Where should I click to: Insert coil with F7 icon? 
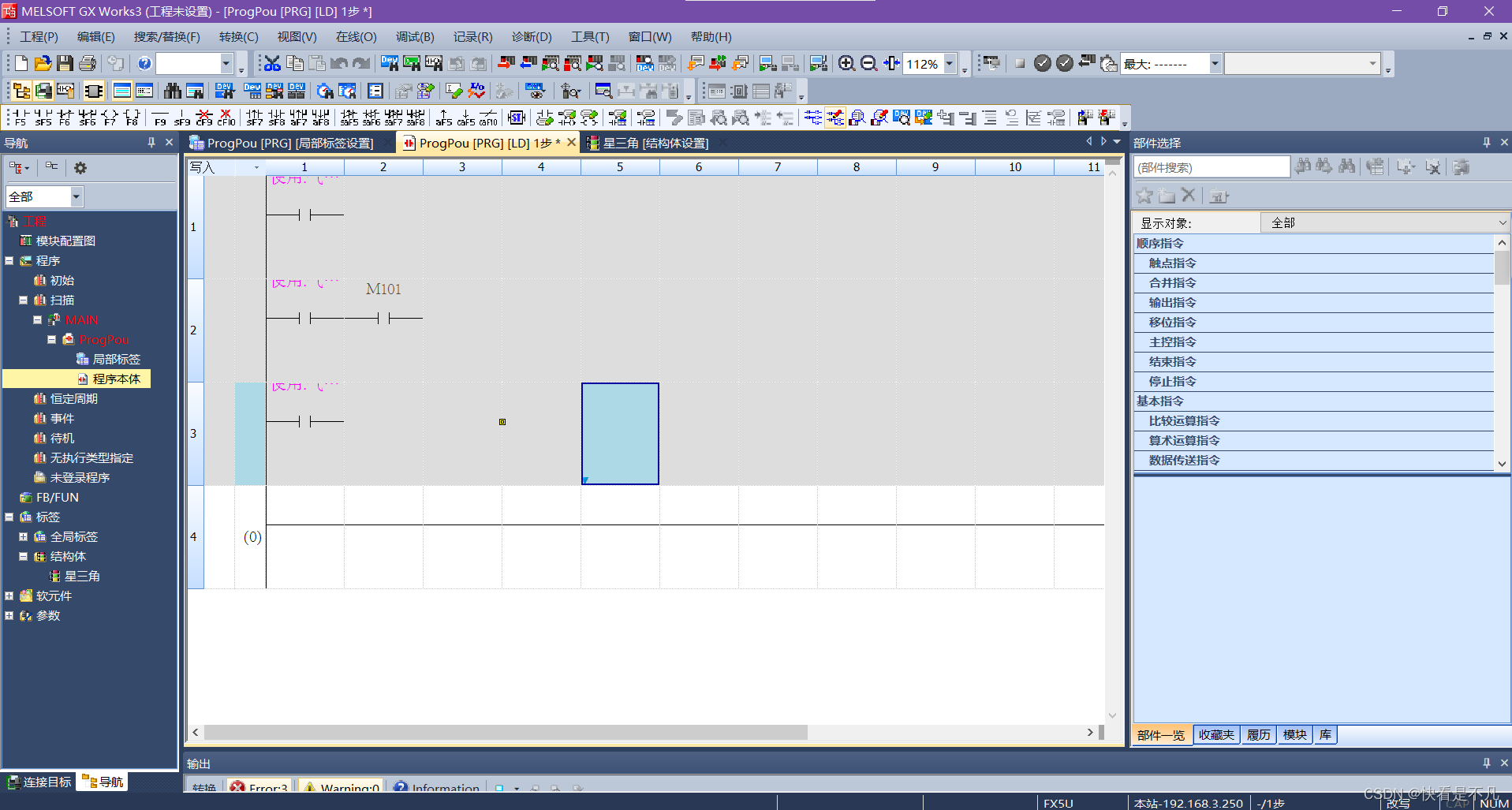click(110, 118)
